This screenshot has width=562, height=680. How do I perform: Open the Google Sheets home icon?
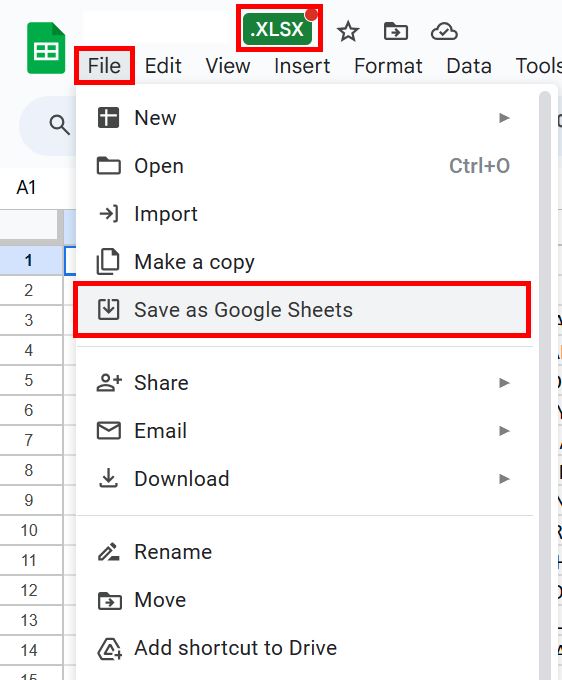pos(46,48)
